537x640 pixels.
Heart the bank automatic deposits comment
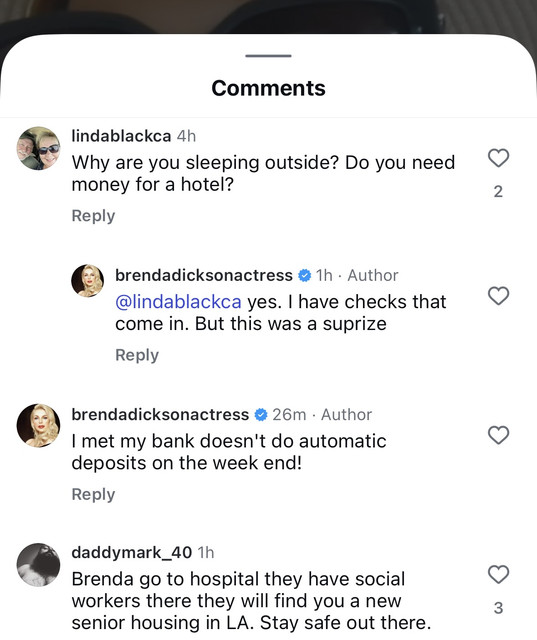[x=498, y=435]
